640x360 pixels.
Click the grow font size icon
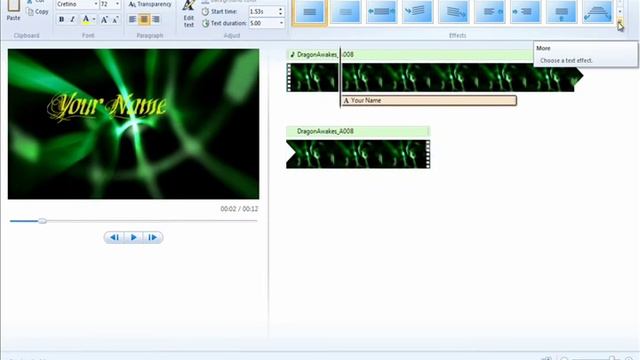pos(104,19)
